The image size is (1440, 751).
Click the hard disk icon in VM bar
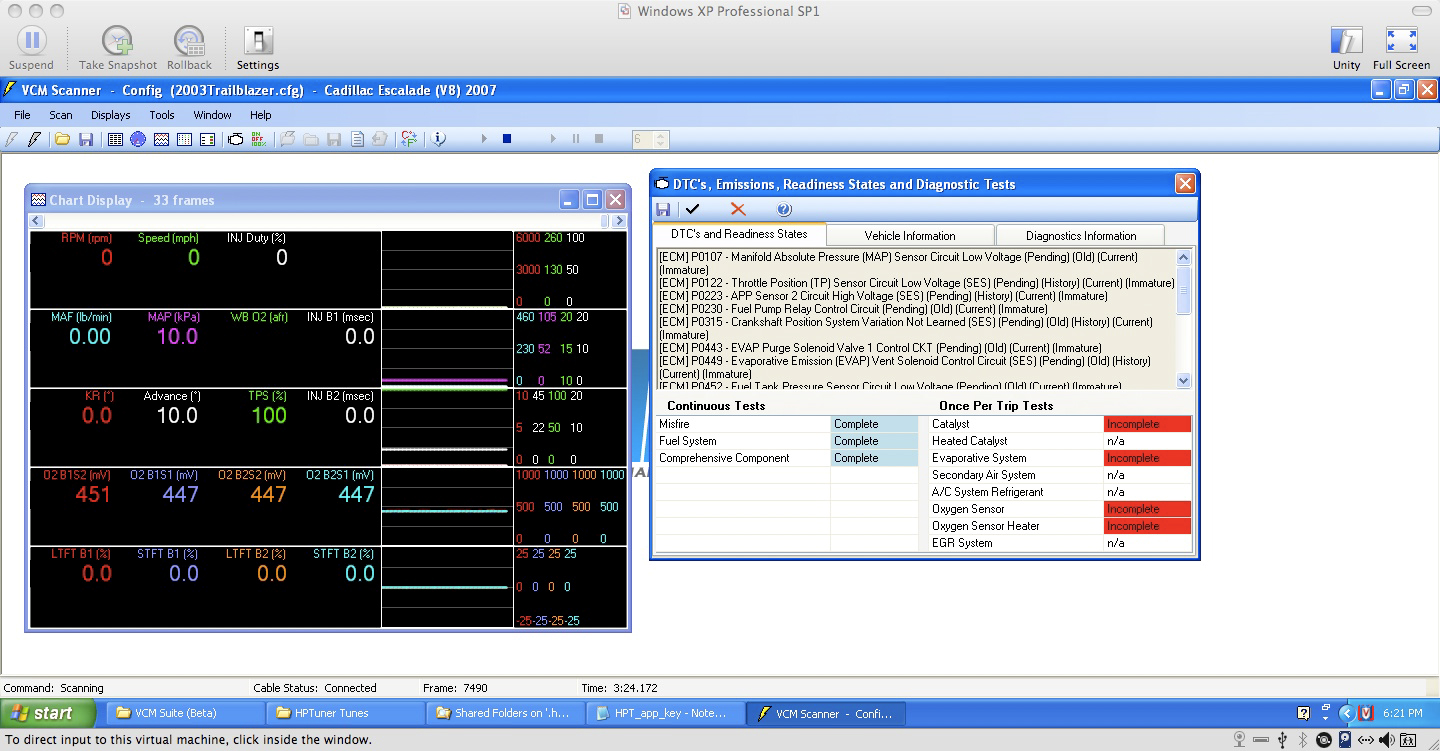[x=1345, y=740]
